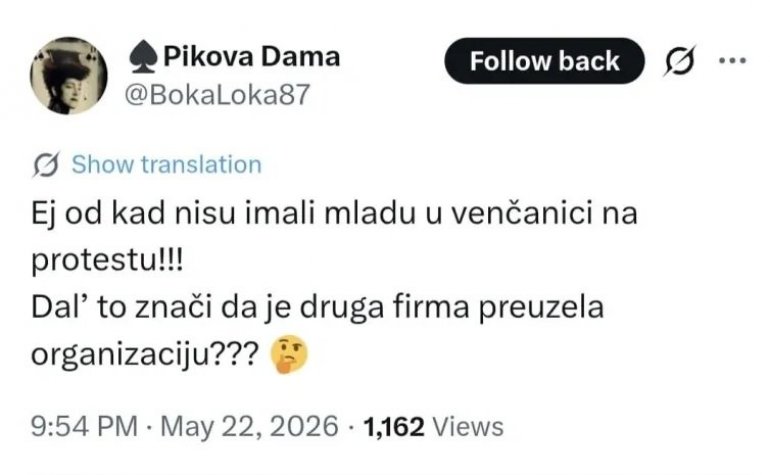Click the word 'protestu!!!' in the post
The width and height of the screenshot is (770, 475).
point(107,261)
